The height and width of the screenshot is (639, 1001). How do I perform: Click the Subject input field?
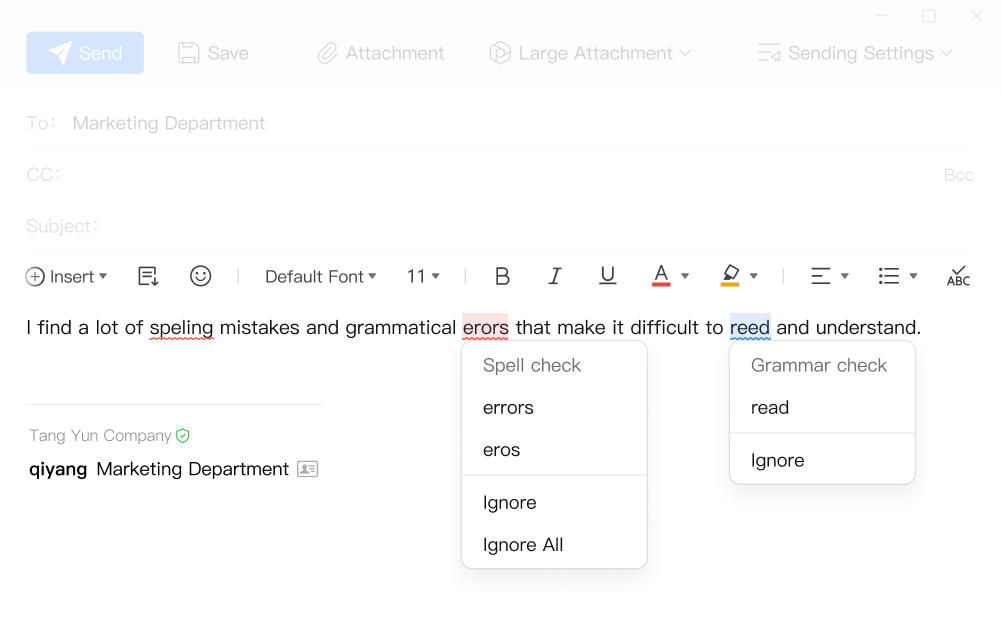click(x=500, y=227)
